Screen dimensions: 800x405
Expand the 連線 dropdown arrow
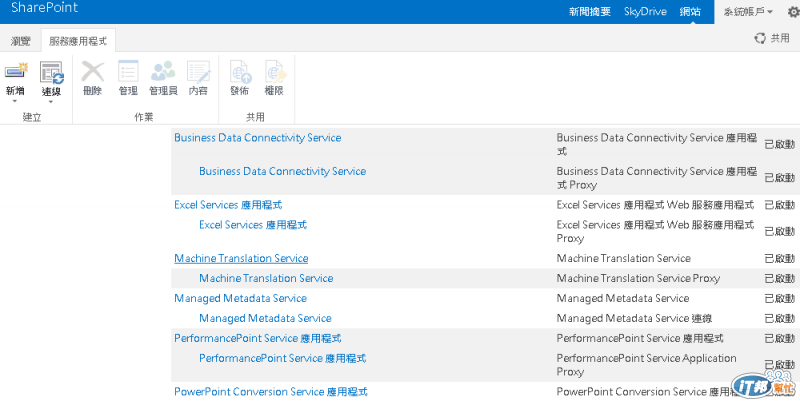51,102
